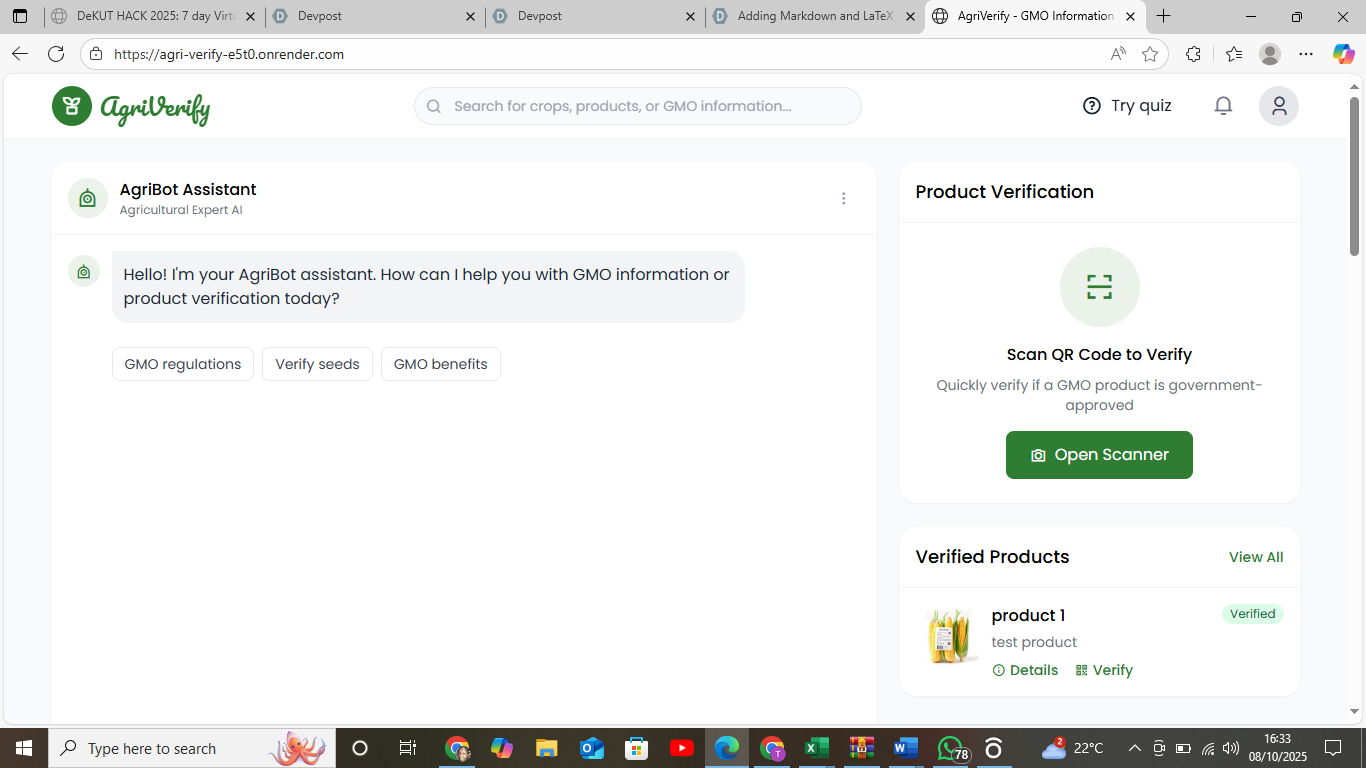Open Outlook from the taskbar
This screenshot has width=1366, height=768.
[592, 748]
